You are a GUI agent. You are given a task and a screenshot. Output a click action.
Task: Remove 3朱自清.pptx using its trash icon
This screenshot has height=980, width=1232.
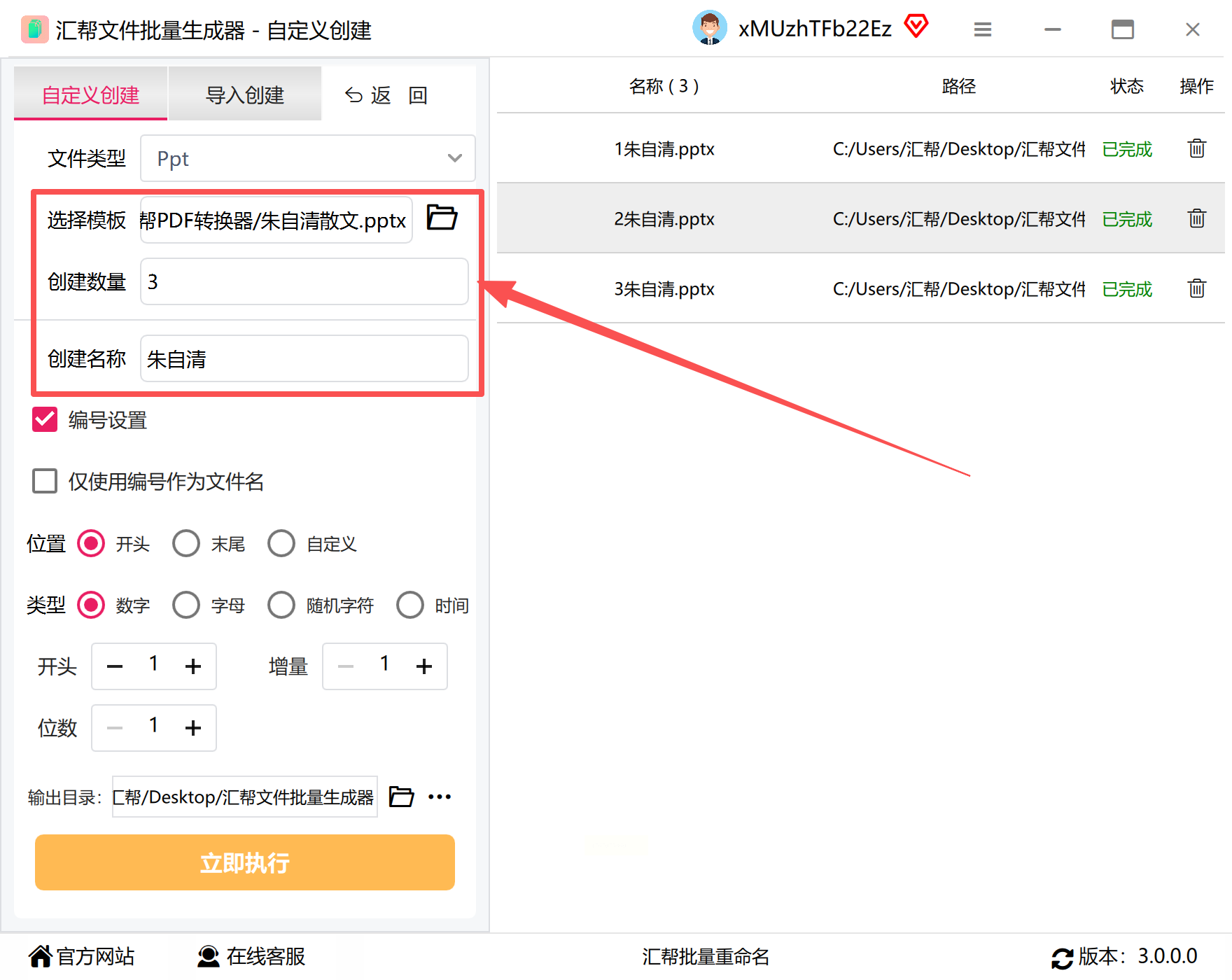pos(1196,288)
